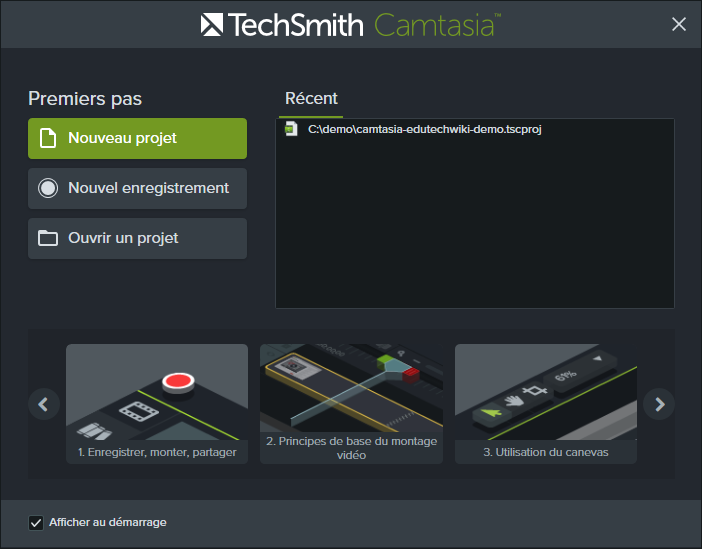The width and height of the screenshot is (702, 549).
Task: Close the Camtasia welcome window
Action: (x=679, y=24)
